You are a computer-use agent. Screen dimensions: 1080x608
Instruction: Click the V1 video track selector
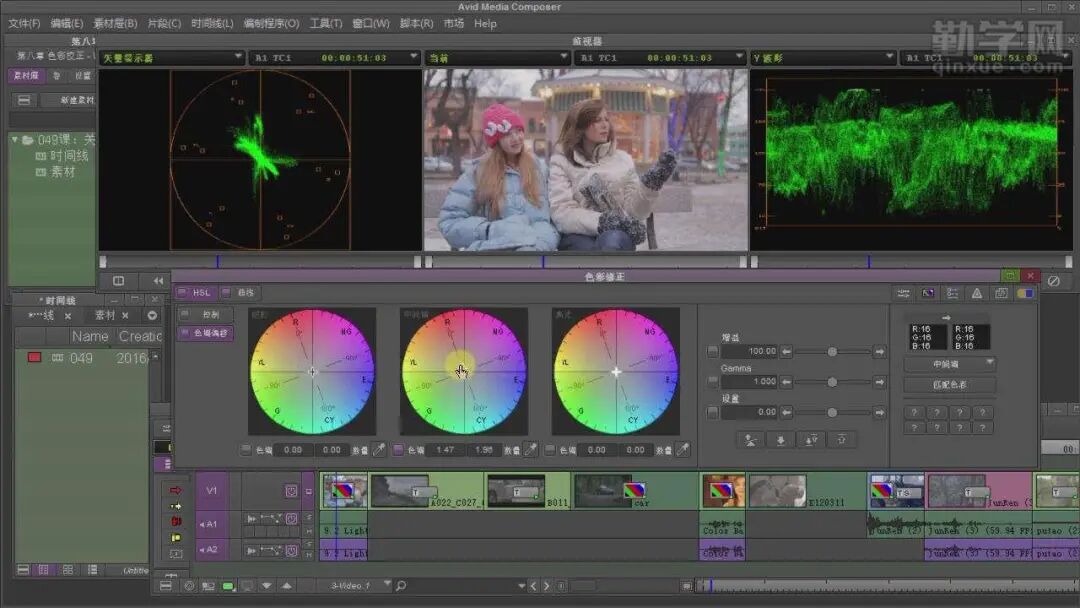(x=212, y=491)
